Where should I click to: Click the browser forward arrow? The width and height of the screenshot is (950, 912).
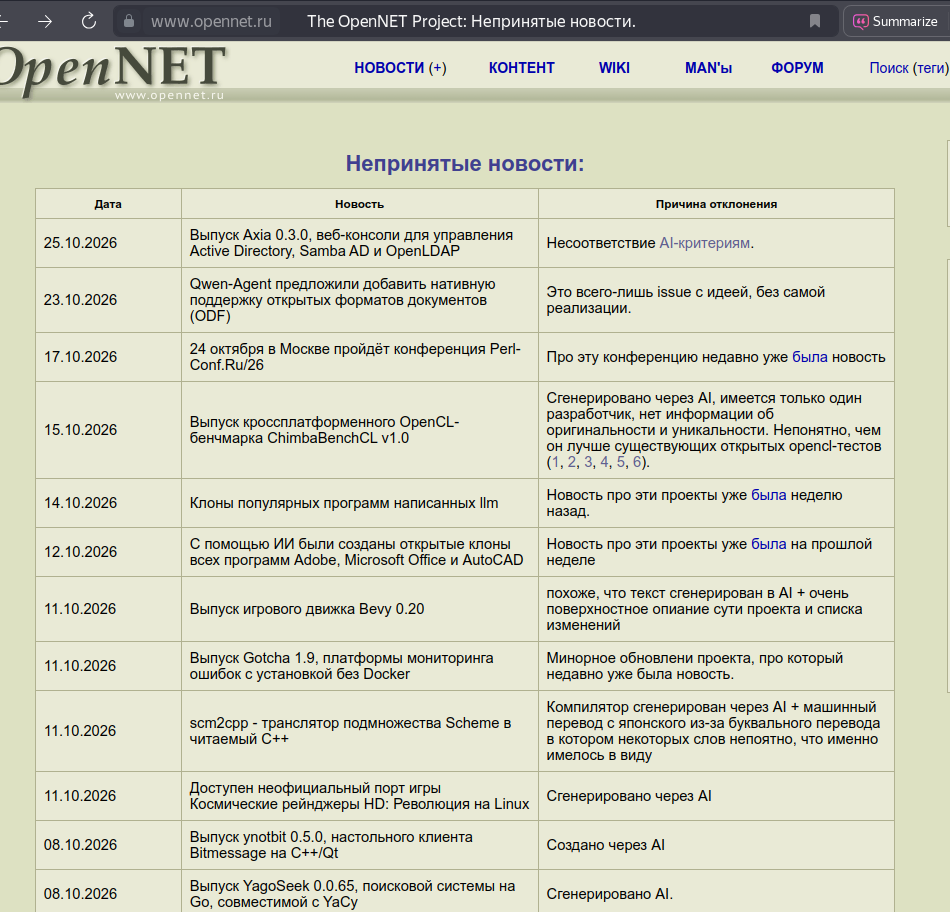click(45, 22)
